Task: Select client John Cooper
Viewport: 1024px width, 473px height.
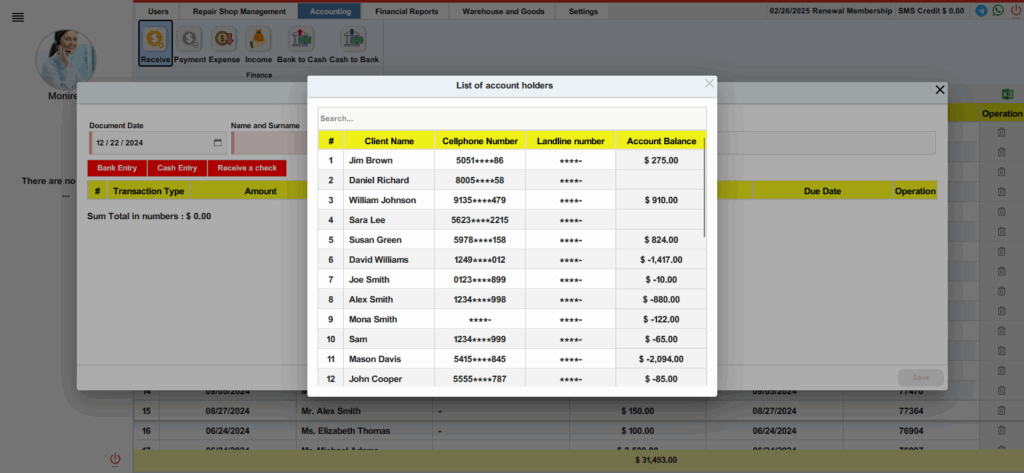Action: [376, 379]
